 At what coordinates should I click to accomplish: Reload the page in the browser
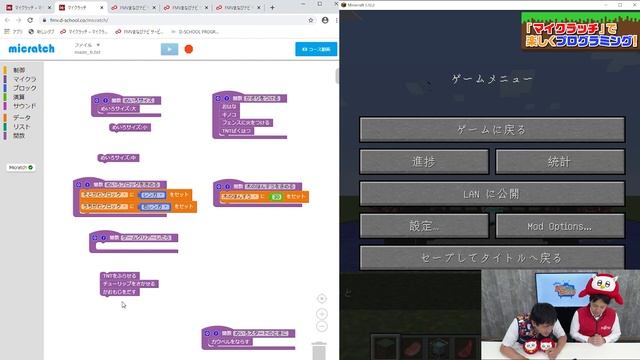point(30,20)
